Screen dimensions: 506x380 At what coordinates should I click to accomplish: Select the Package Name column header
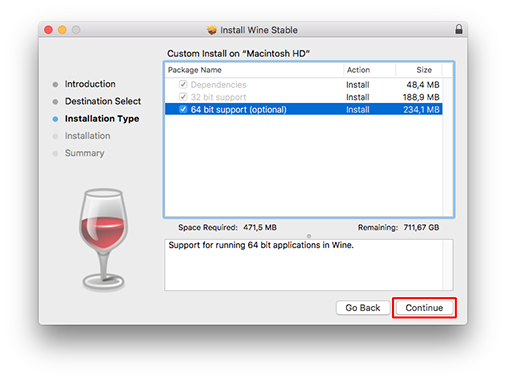click(x=254, y=70)
